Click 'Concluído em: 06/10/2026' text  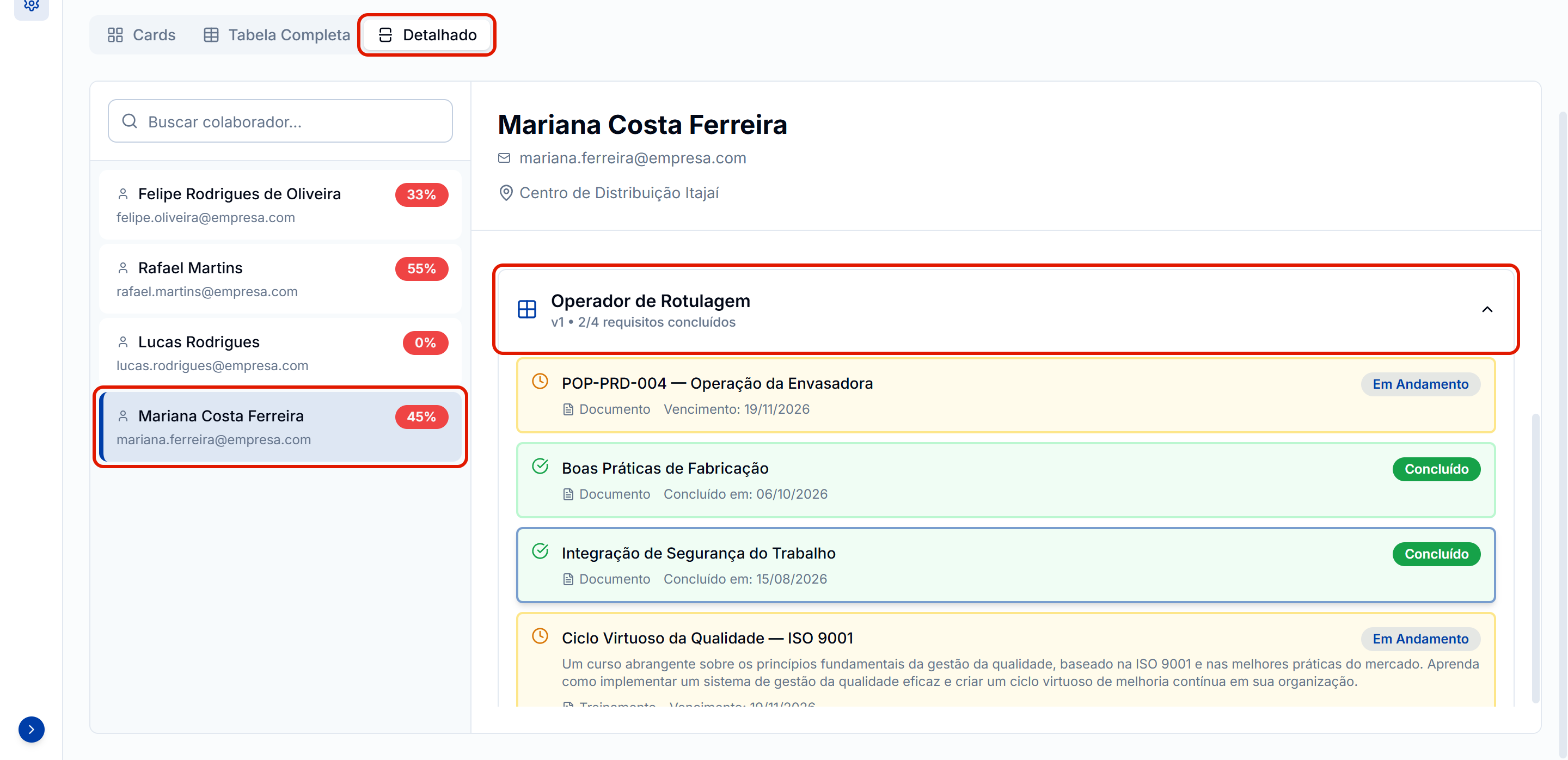pyautogui.click(x=745, y=495)
